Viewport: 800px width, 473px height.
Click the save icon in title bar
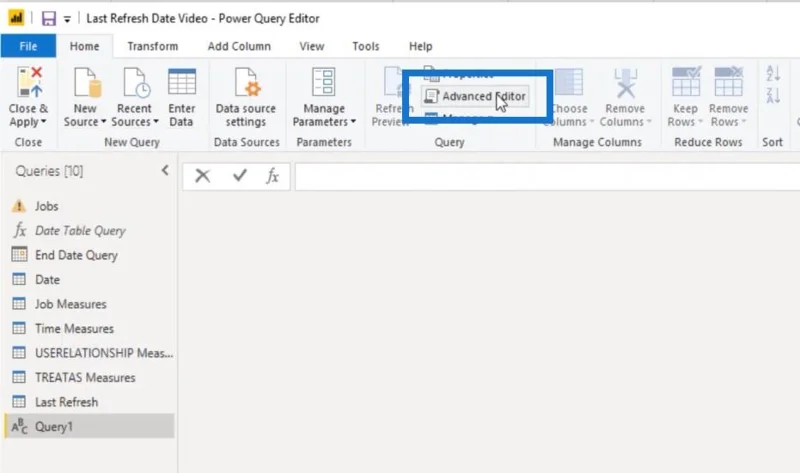[48, 19]
